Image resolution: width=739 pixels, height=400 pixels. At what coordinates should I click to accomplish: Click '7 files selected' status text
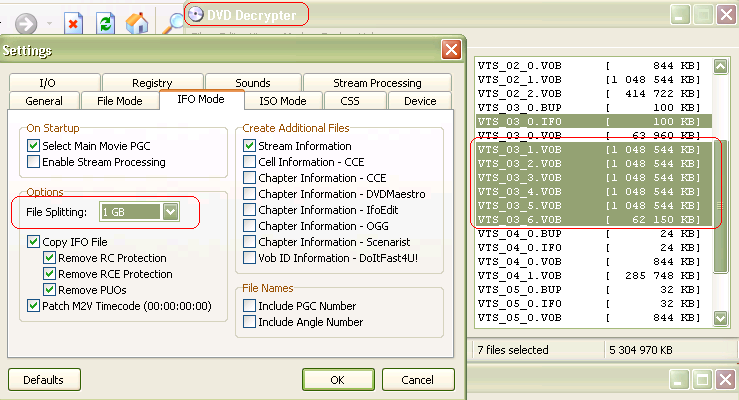pos(513,350)
